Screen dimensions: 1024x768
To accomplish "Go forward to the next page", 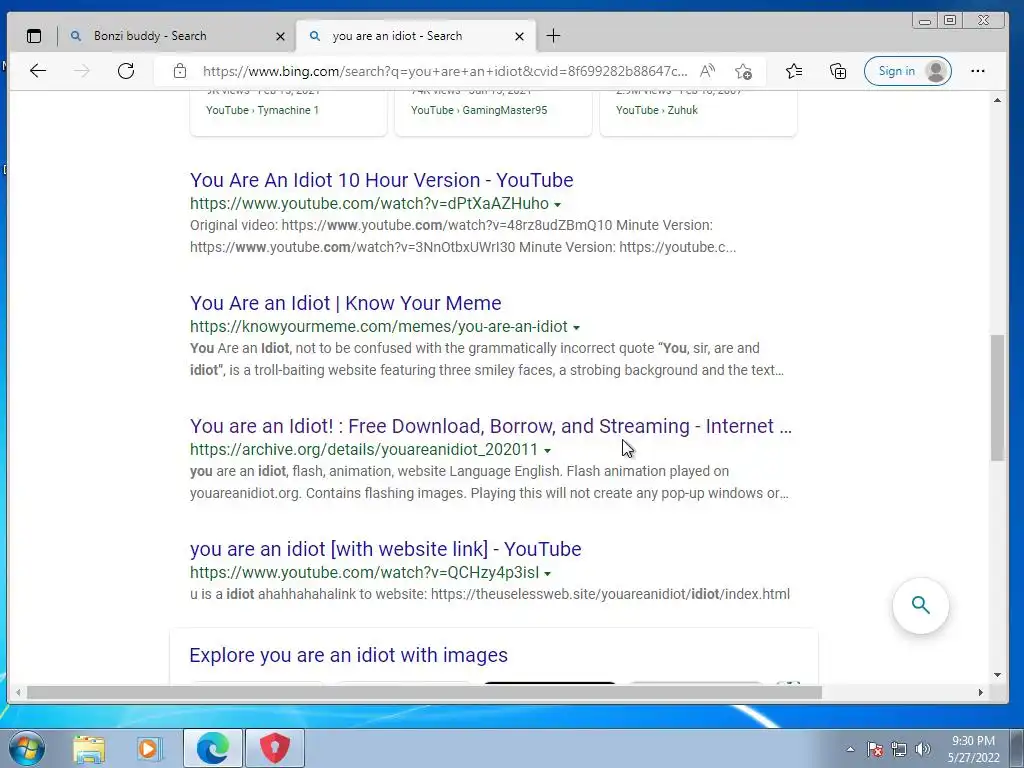I will [x=82, y=71].
